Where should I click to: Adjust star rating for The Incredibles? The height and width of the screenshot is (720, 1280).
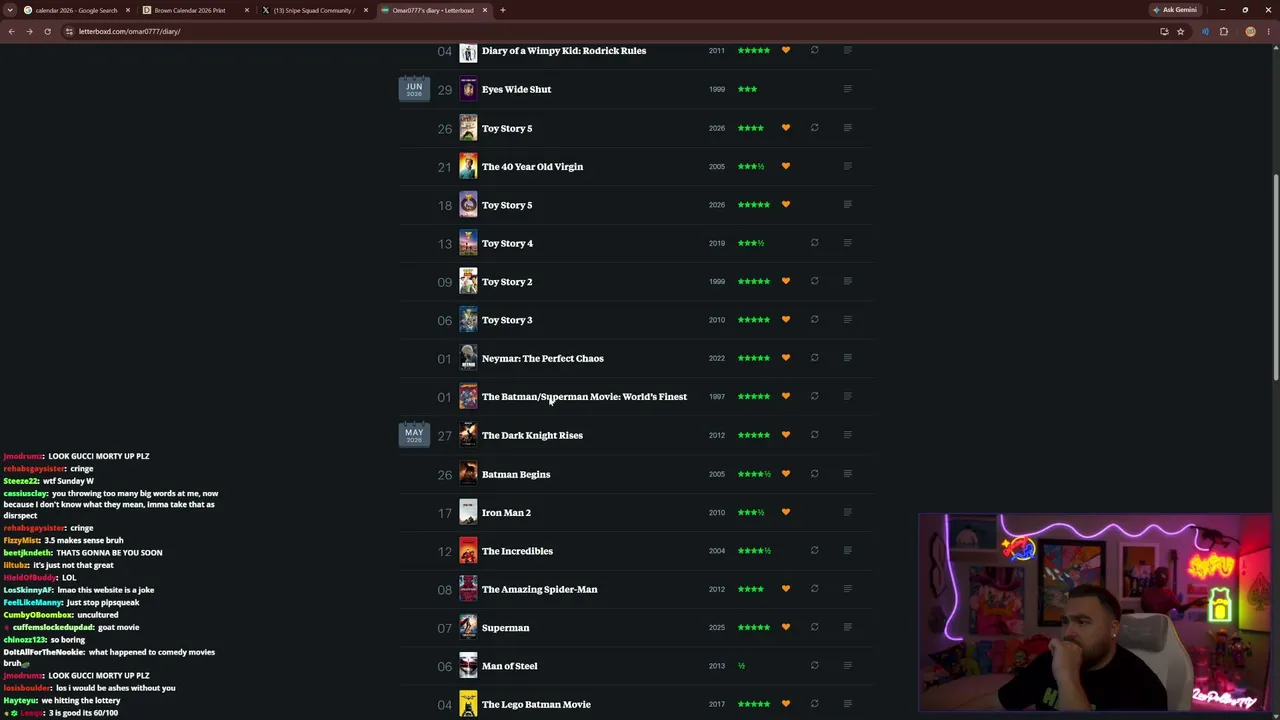754,551
